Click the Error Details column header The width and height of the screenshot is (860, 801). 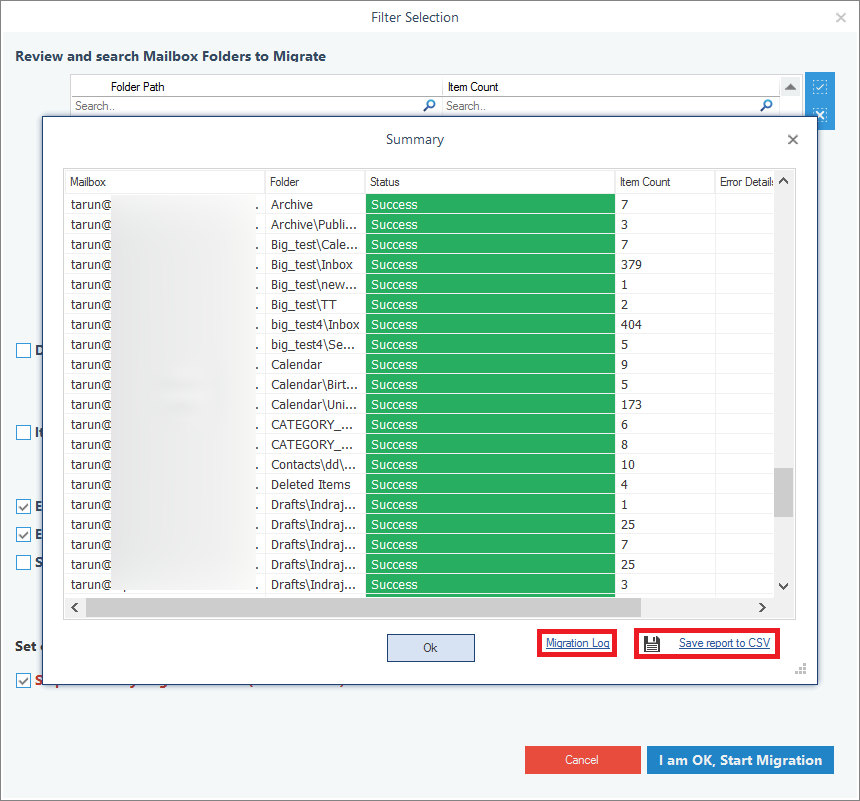(x=745, y=182)
